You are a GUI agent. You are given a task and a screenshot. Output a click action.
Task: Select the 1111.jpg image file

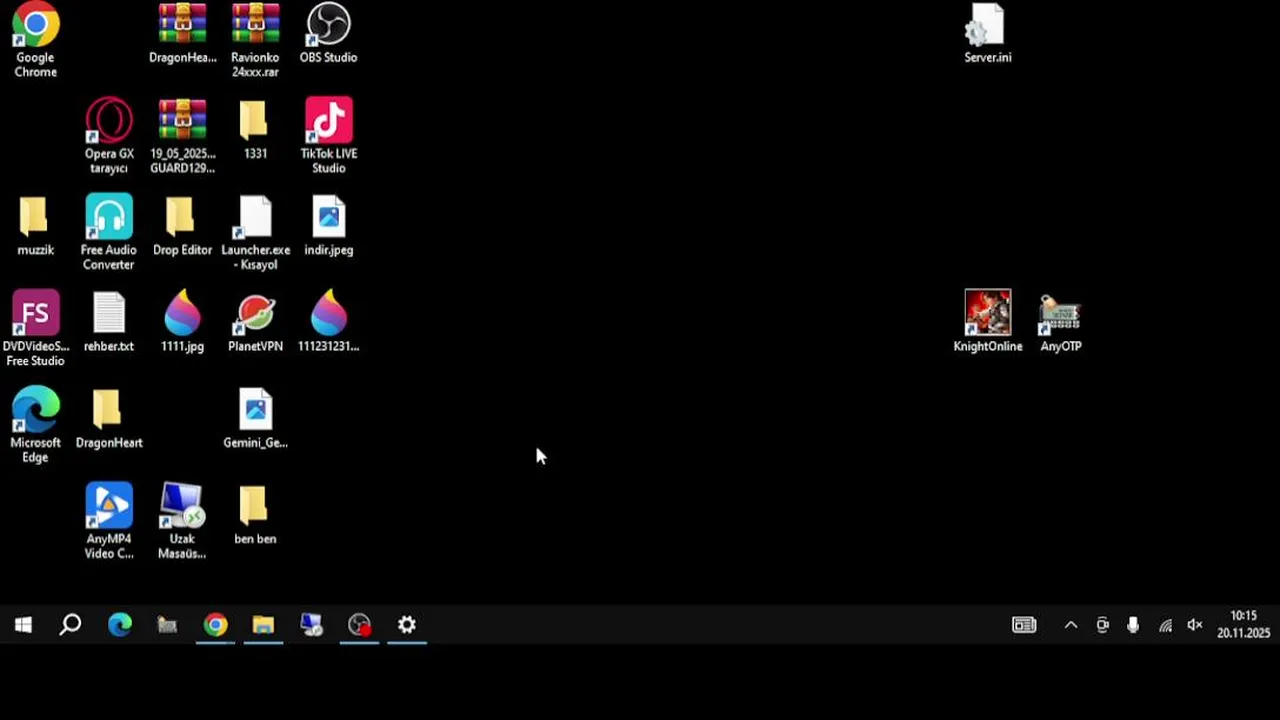point(182,322)
